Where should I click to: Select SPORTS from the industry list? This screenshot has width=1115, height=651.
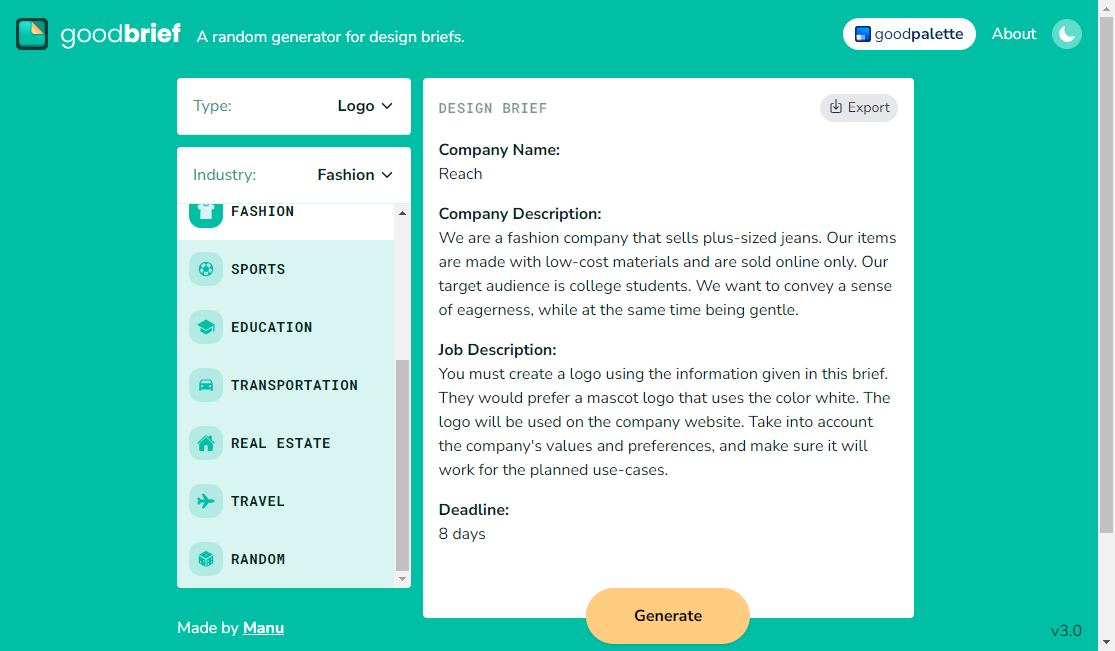click(x=257, y=269)
